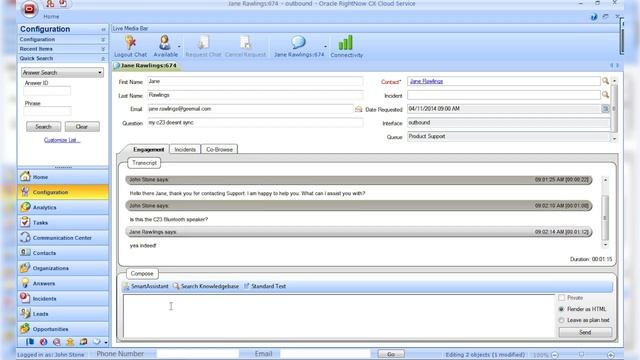Click the Phone Number status bar field

pyautogui.click(x=198, y=354)
